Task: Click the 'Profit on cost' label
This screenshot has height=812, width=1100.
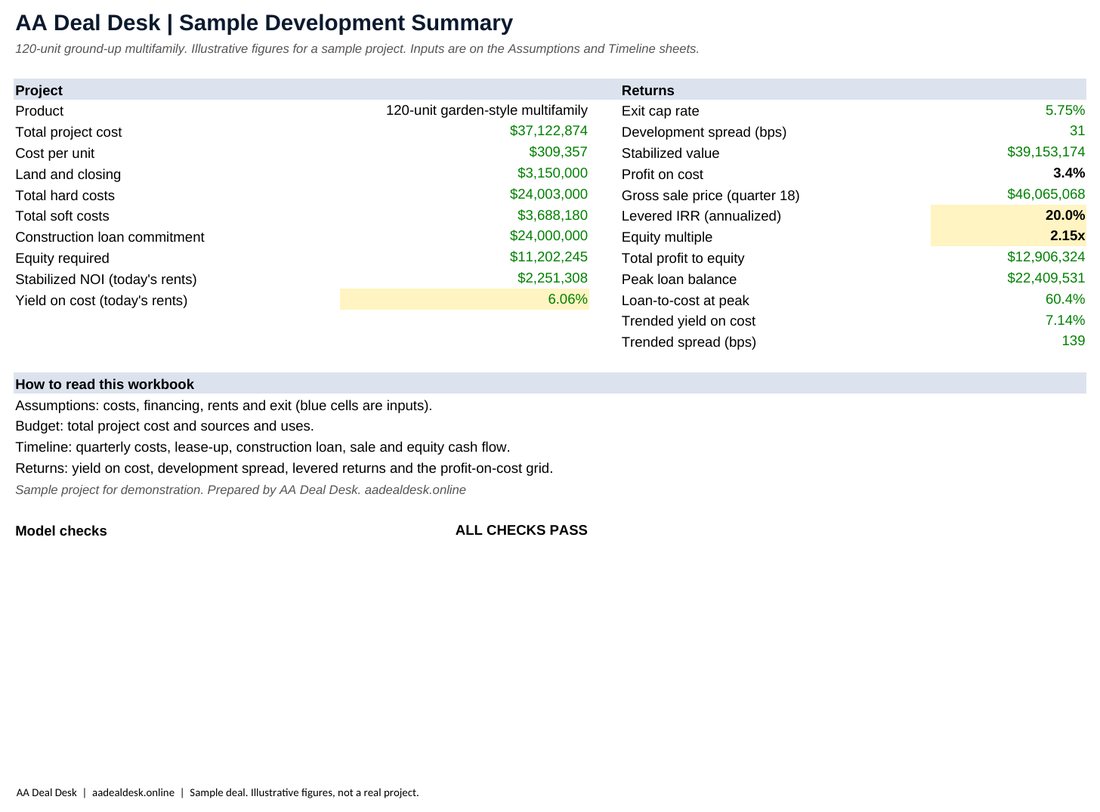Action: tap(662, 174)
